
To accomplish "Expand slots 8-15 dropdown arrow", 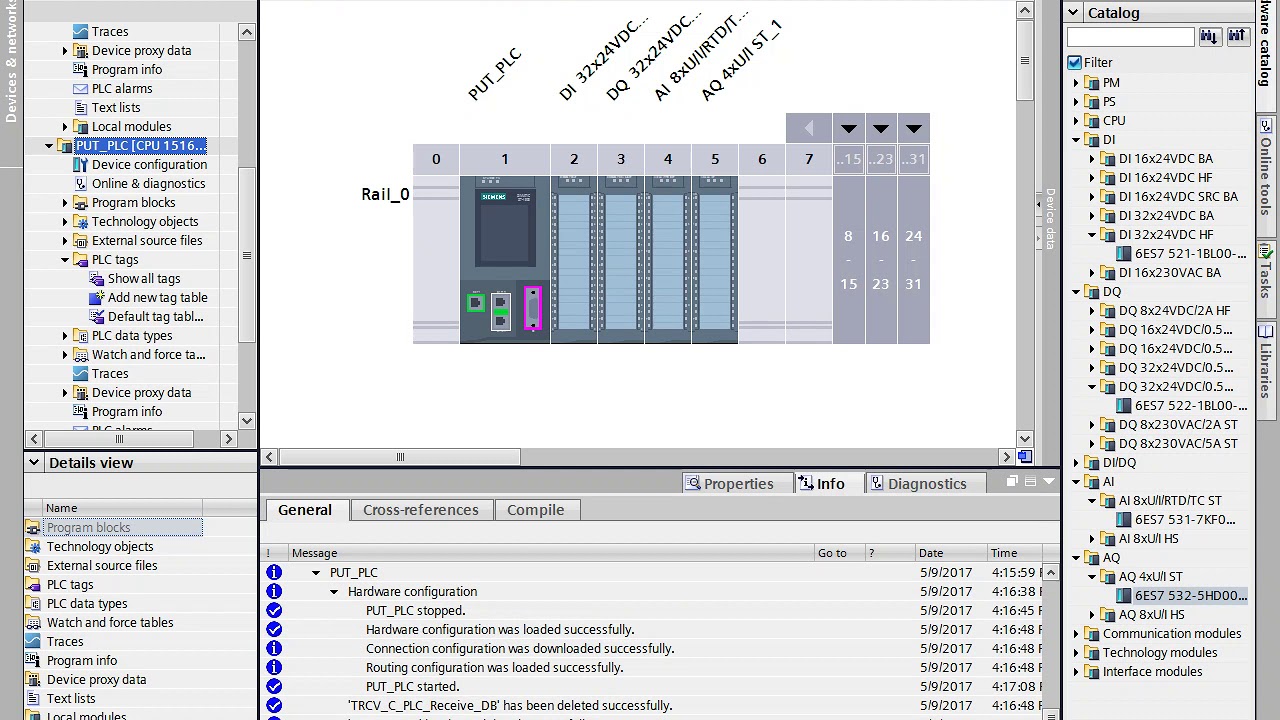I will [848, 128].
